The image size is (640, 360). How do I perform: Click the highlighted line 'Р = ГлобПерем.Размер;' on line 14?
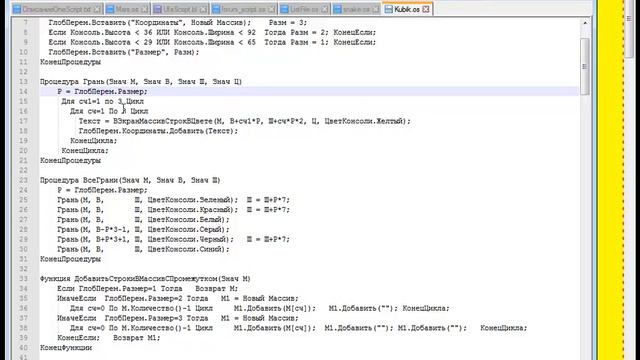pos(102,91)
